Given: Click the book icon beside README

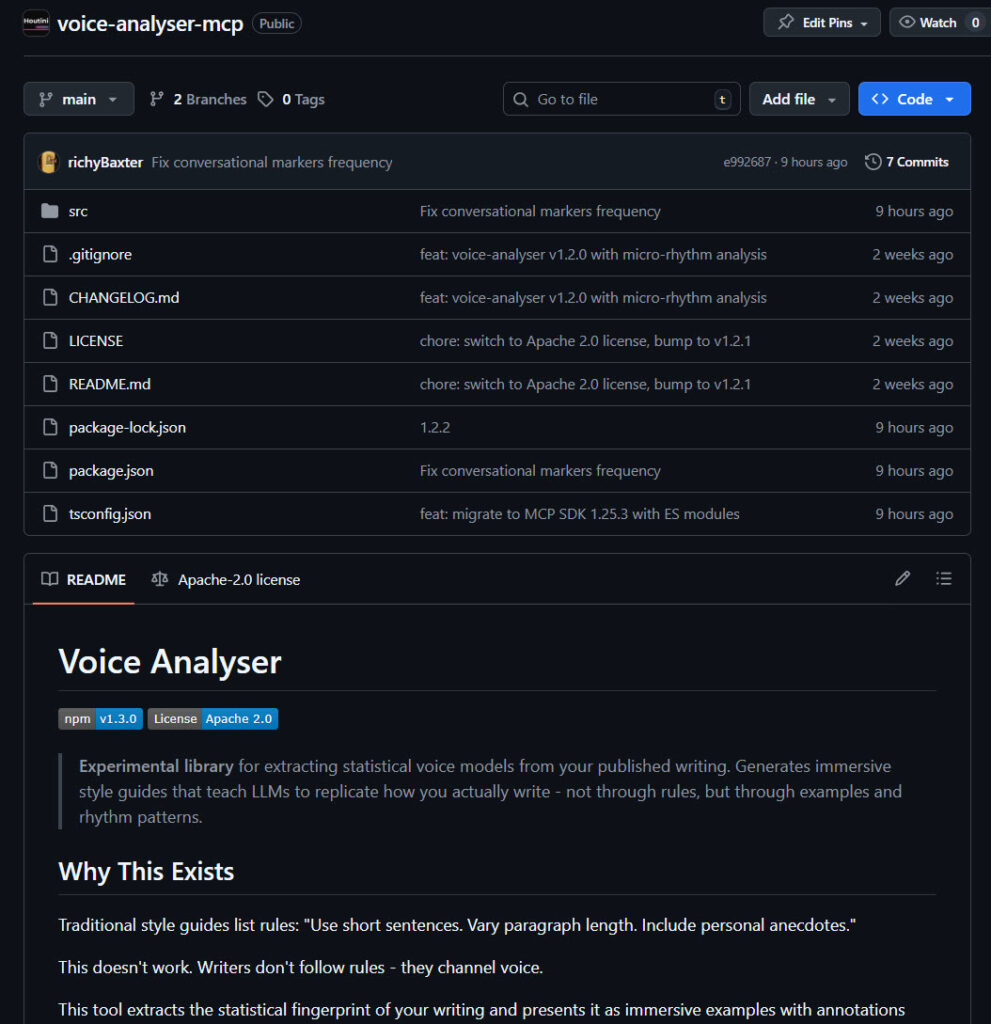Looking at the screenshot, I should (48, 579).
